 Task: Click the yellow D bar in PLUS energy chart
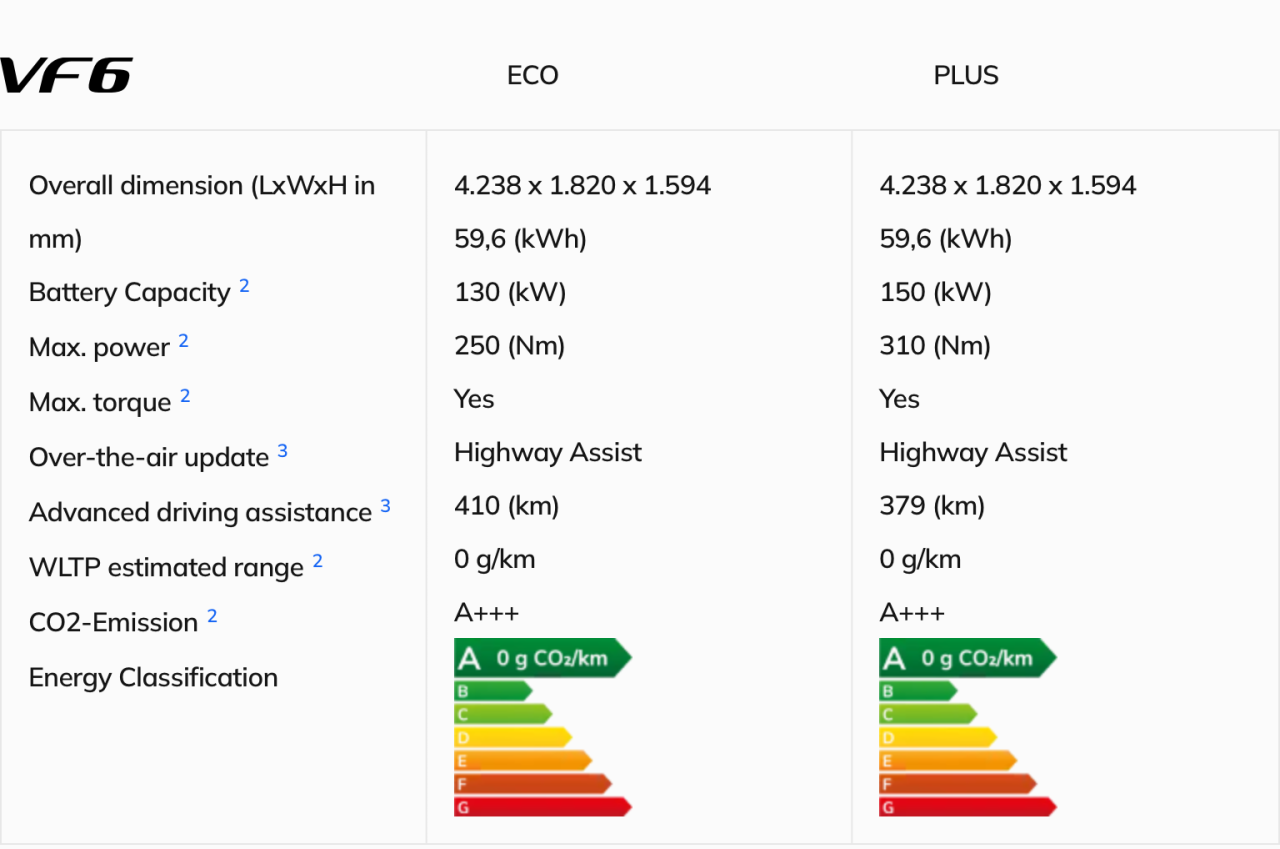click(x=938, y=737)
